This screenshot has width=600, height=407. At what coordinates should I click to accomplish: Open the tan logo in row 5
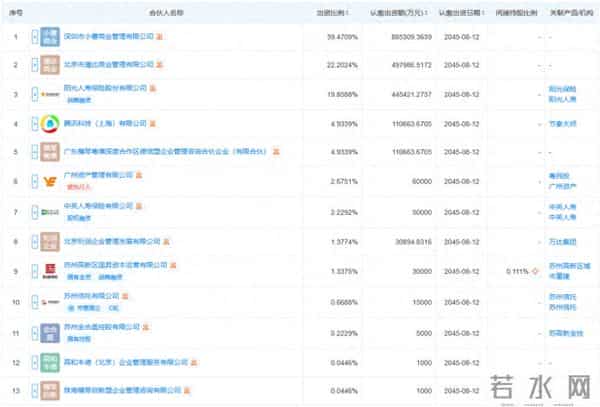click(x=50, y=152)
